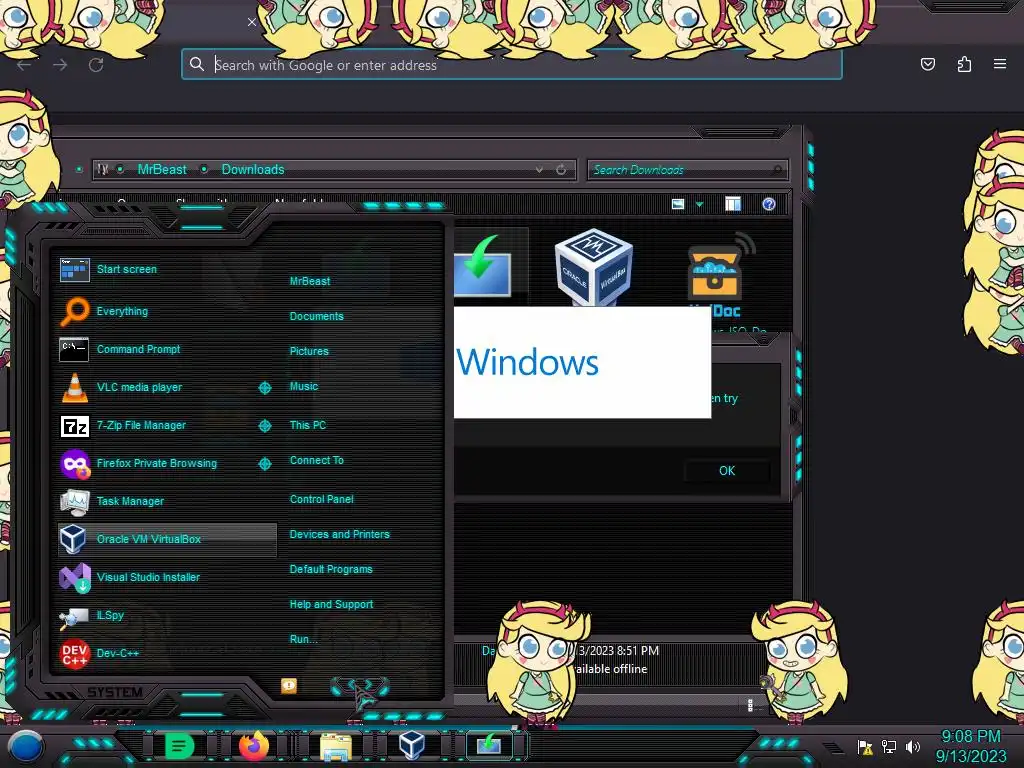This screenshot has width=1024, height=768.
Task: Select the green arrow installer file in Downloads
Action: click(x=484, y=266)
